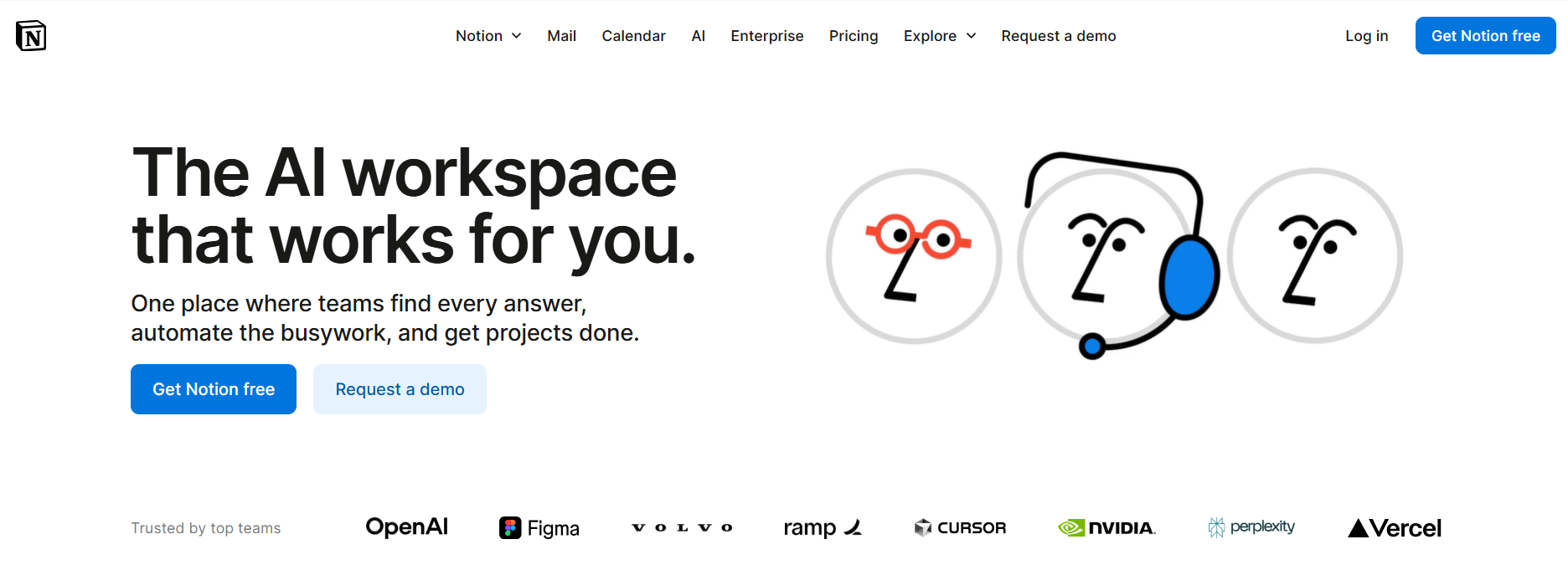Click Get Notion free hero button

coord(214,389)
